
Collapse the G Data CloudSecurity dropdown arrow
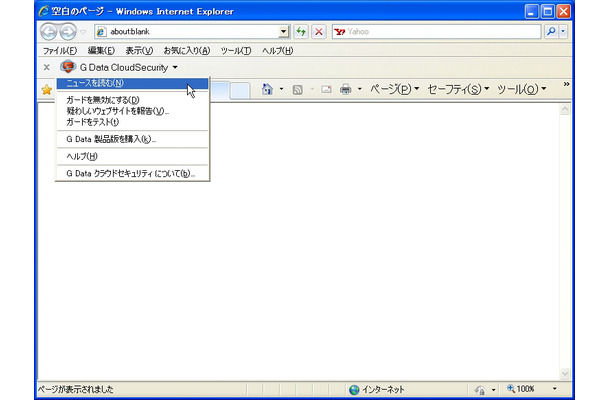click(175, 68)
